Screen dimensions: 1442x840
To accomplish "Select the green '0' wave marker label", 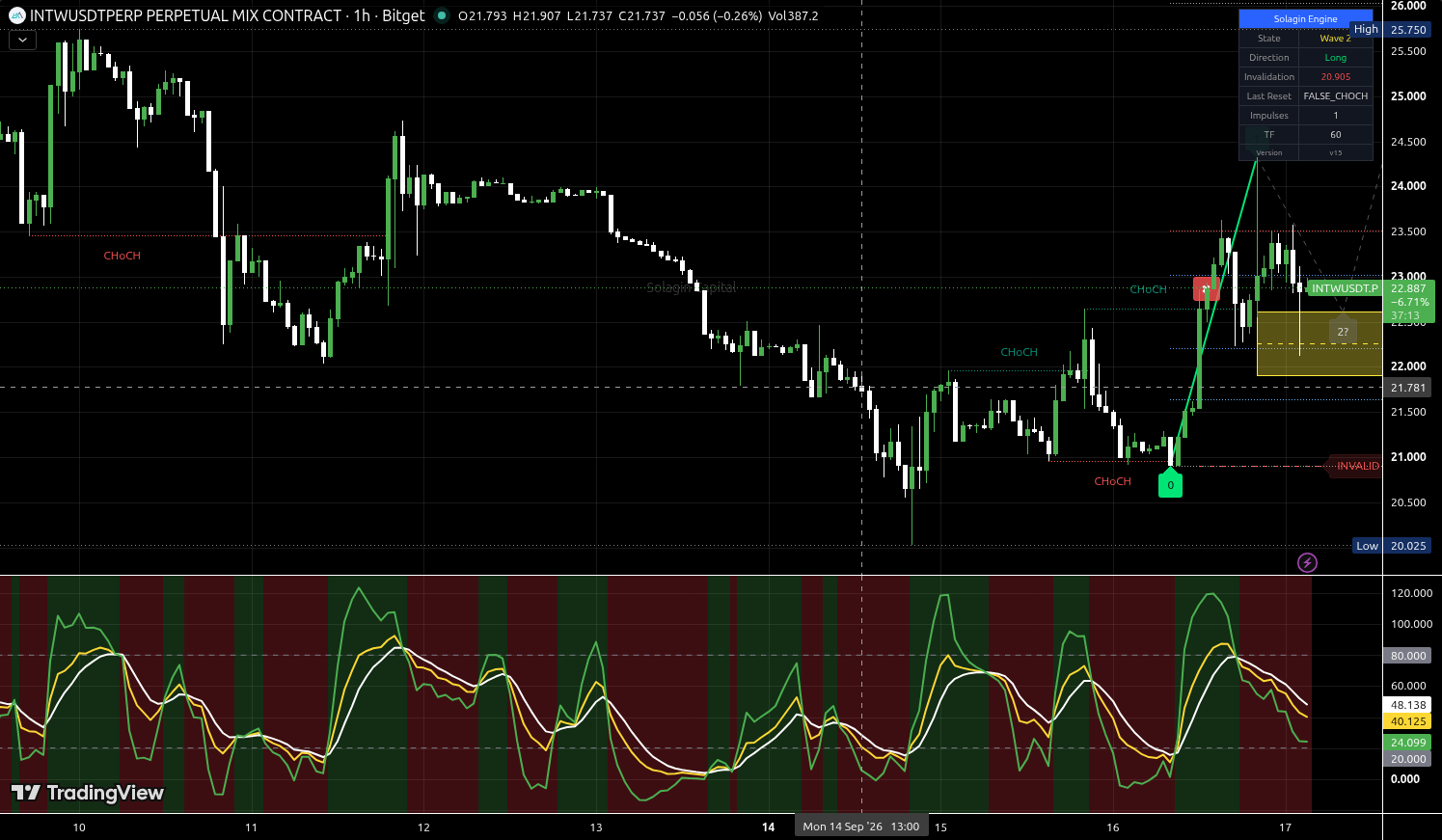I will 1170,483.
